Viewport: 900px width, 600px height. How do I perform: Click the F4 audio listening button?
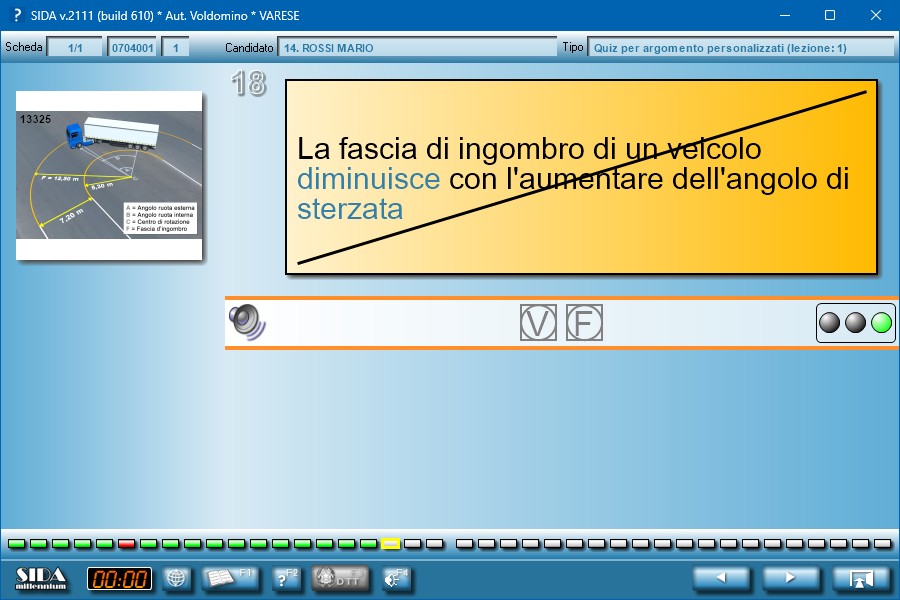(x=396, y=578)
